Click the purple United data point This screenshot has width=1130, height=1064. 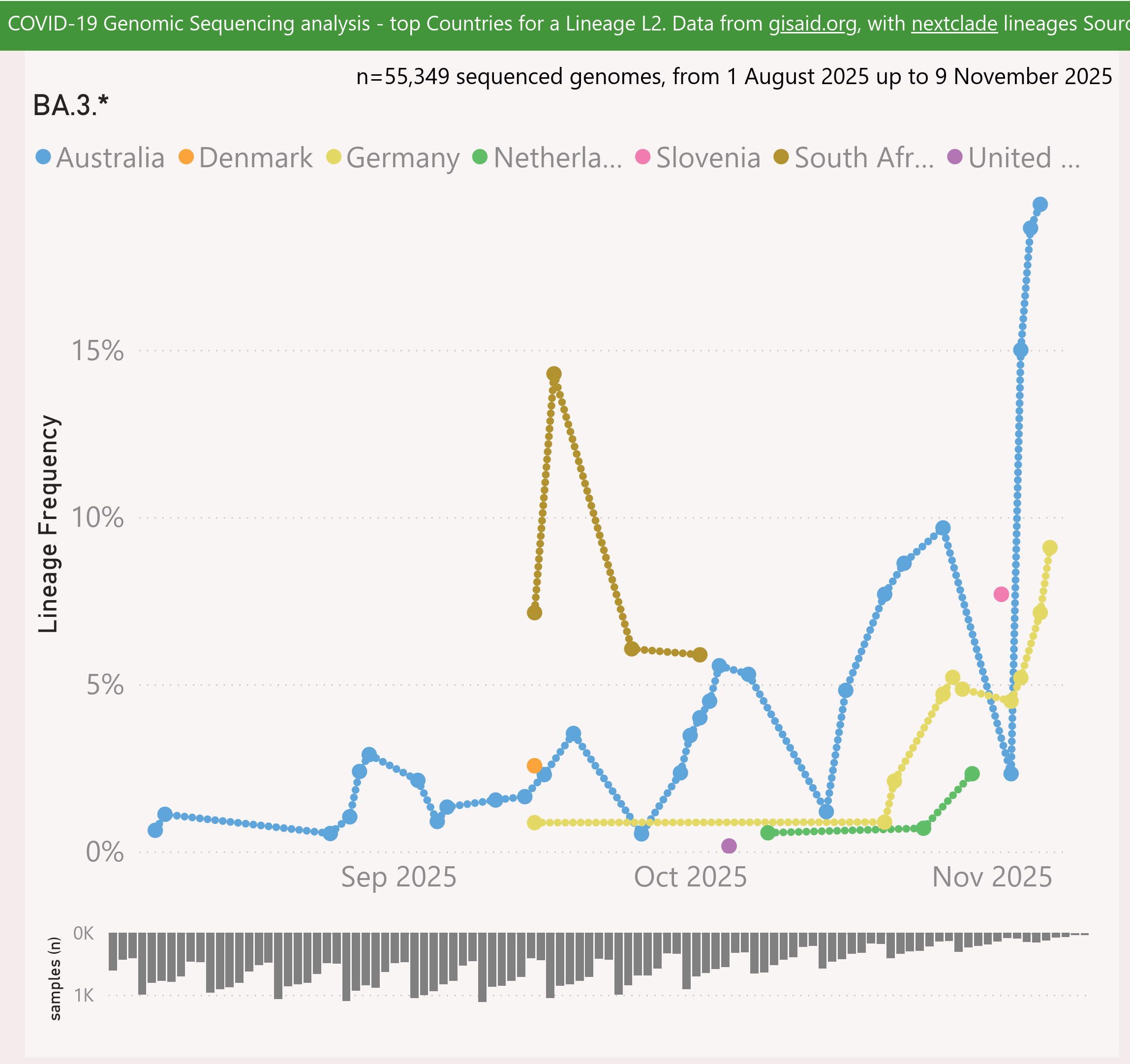click(x=729, y=846)
